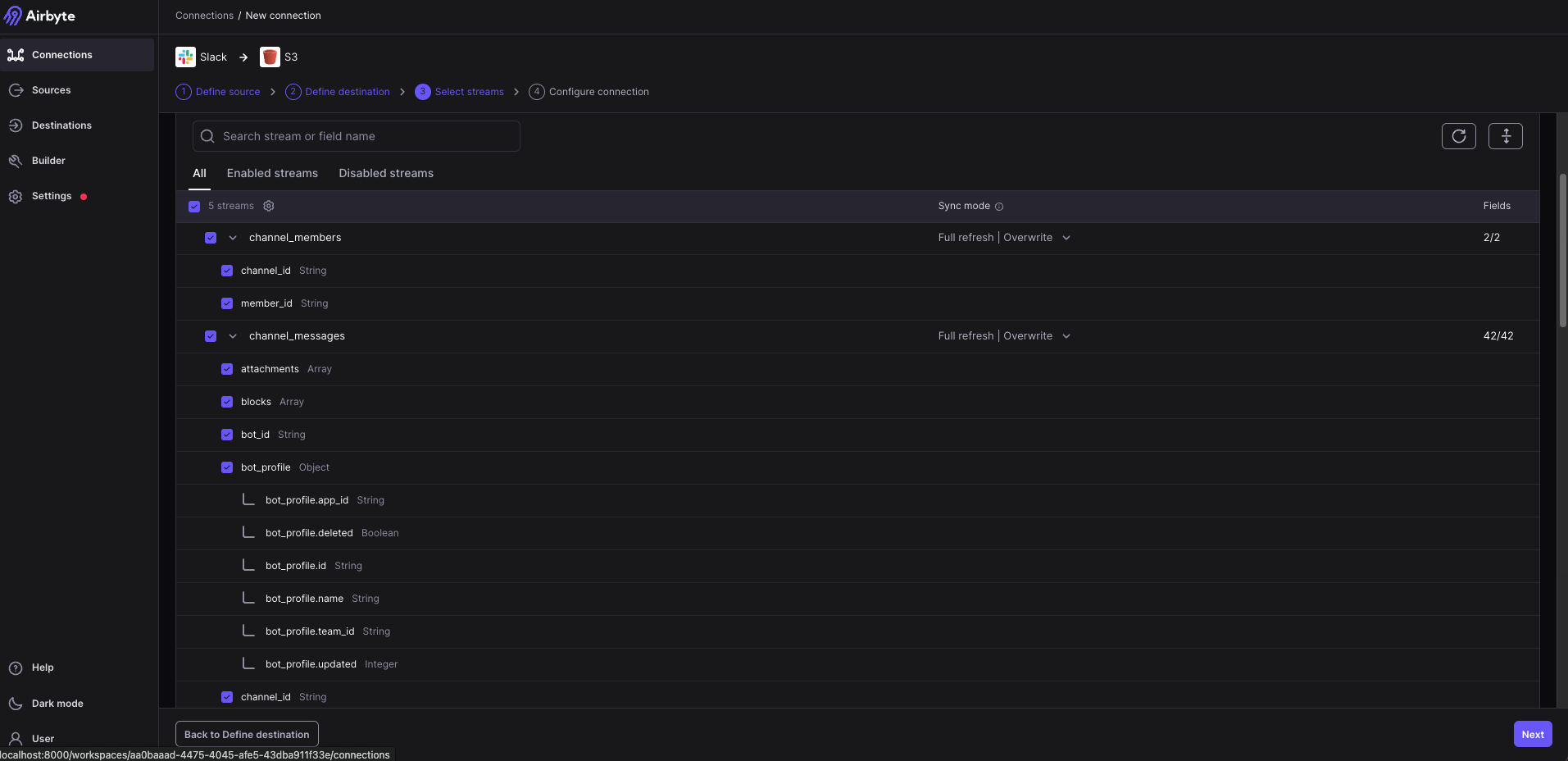
Task: Click the refresh source schema icon
Action: pyautogui.click(x=1458, y=136)
